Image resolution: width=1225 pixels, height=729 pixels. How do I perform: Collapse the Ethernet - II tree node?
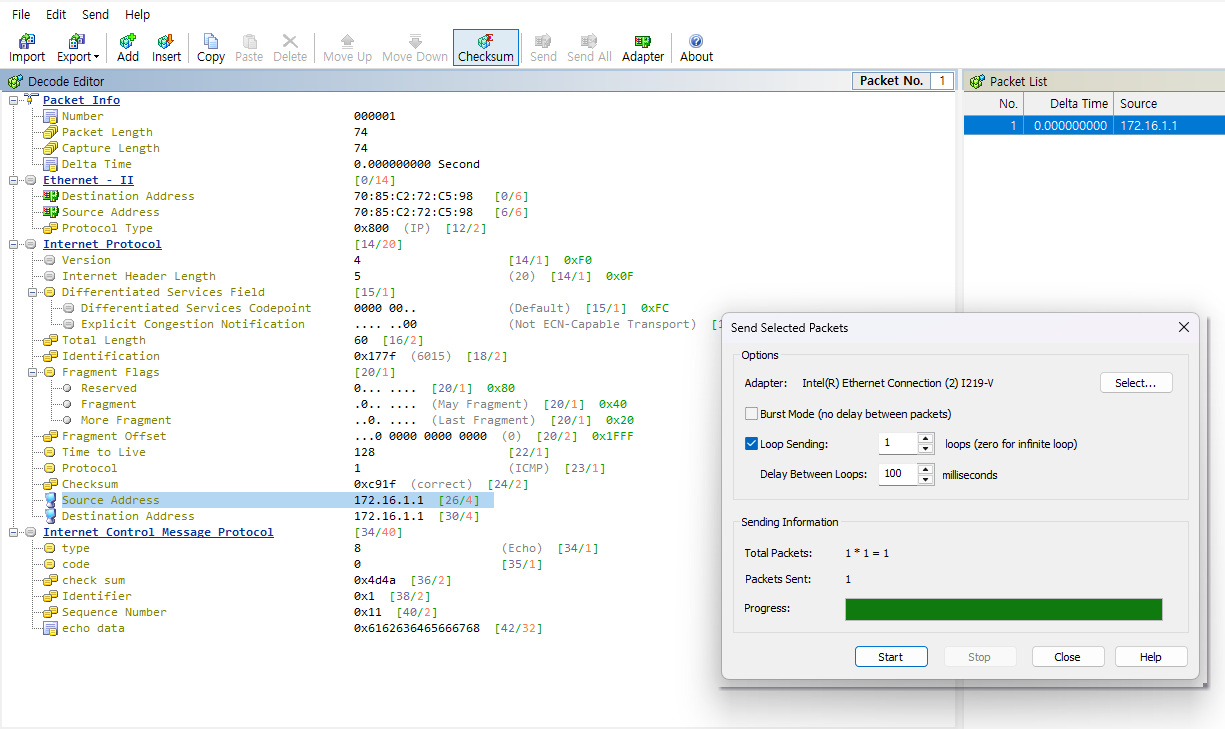pyautogui.click(x=15, y=180)
